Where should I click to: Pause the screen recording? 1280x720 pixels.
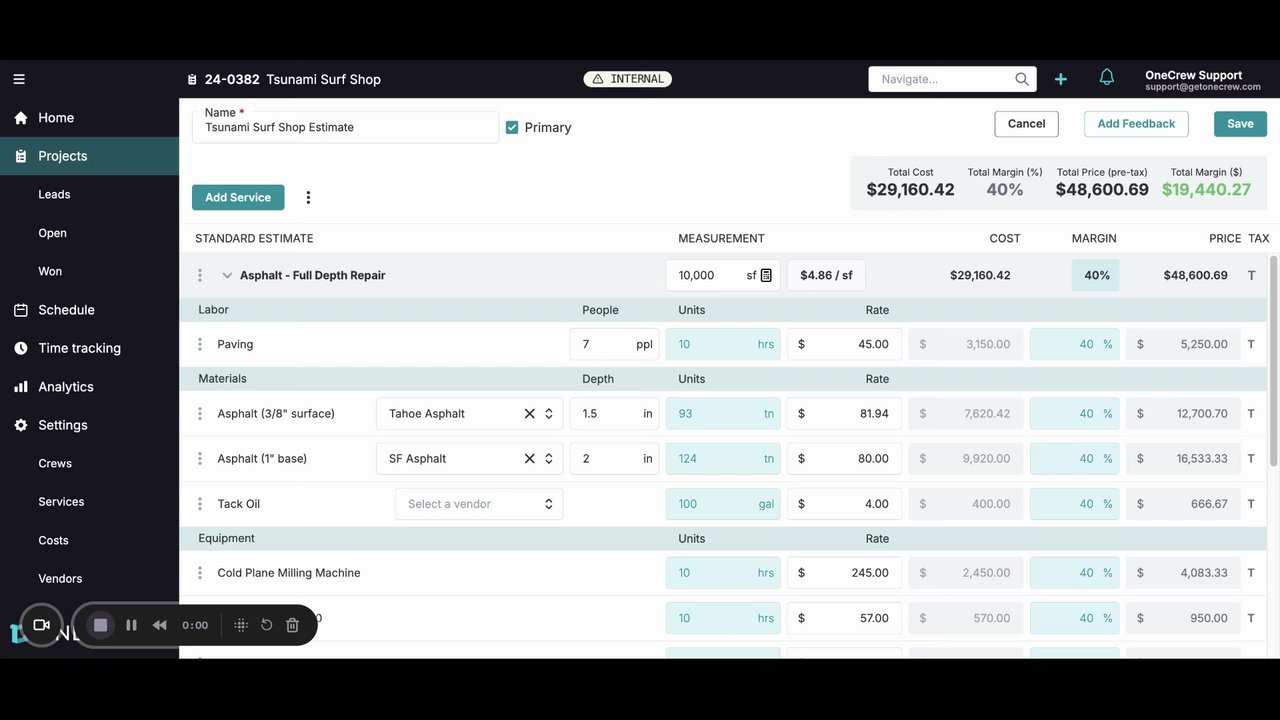[x=131, y=625]
